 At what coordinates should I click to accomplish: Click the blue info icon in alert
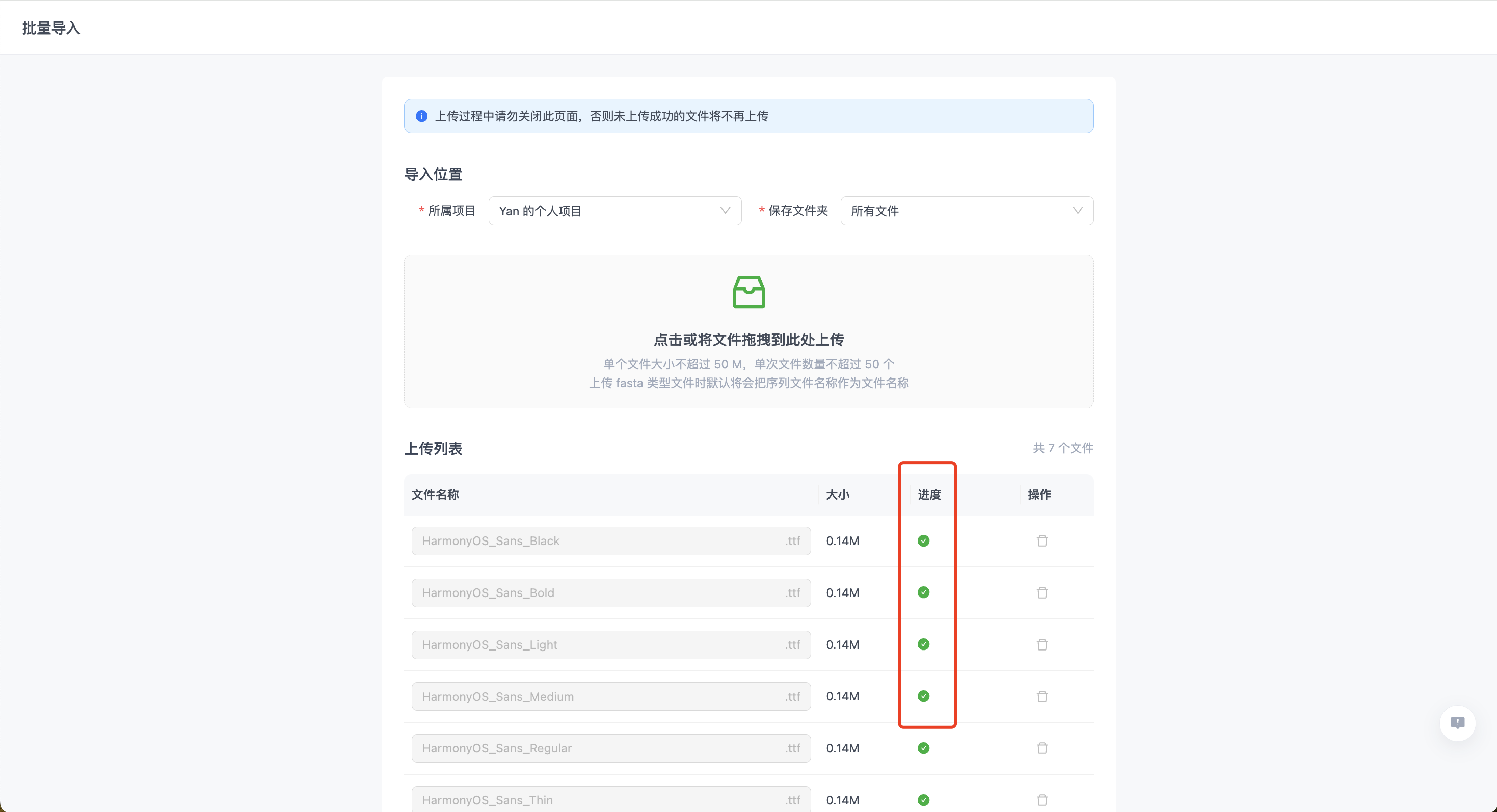(x=422, y=116)
